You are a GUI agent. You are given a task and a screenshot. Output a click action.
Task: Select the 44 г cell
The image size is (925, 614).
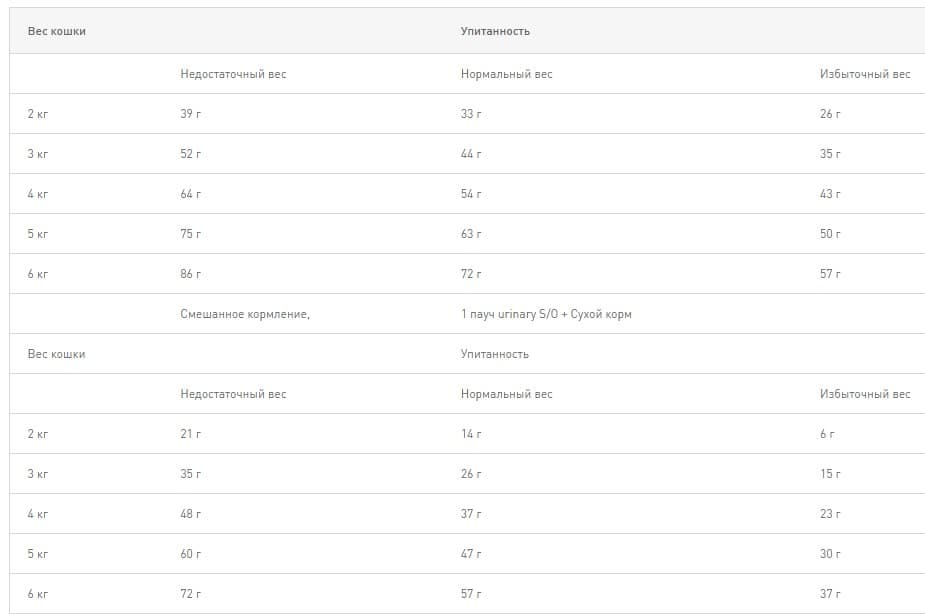click(x=471, y=154)
